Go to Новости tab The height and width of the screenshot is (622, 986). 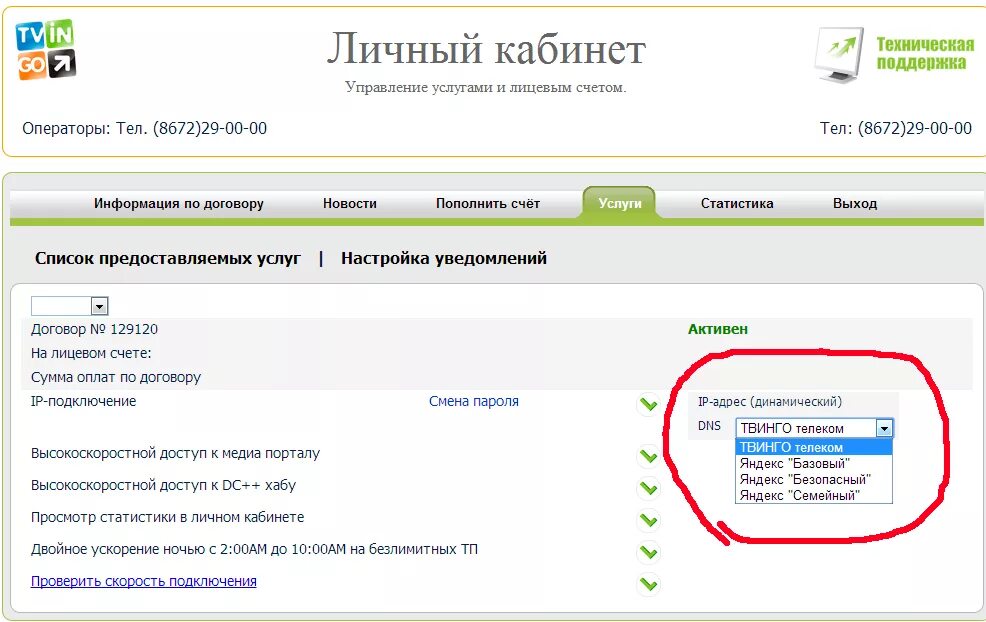(x=350, y=203)
